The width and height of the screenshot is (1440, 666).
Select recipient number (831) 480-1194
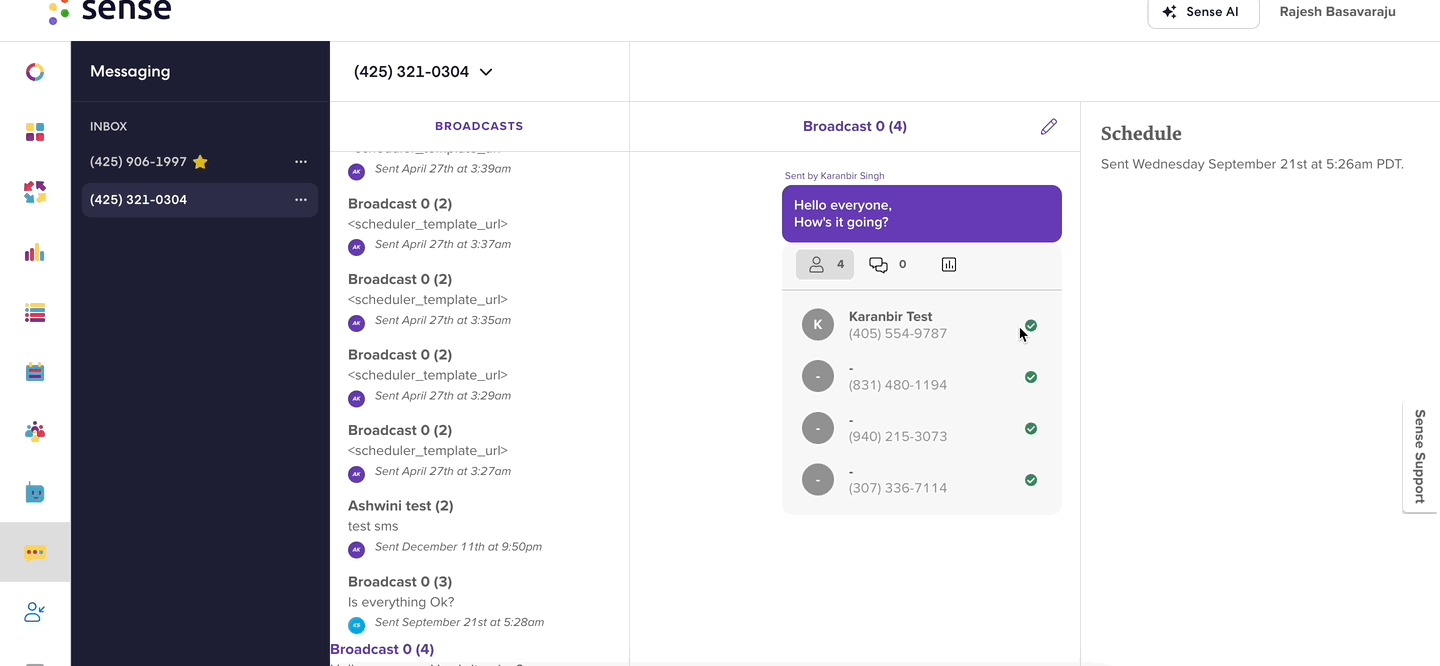coord(922,377)
